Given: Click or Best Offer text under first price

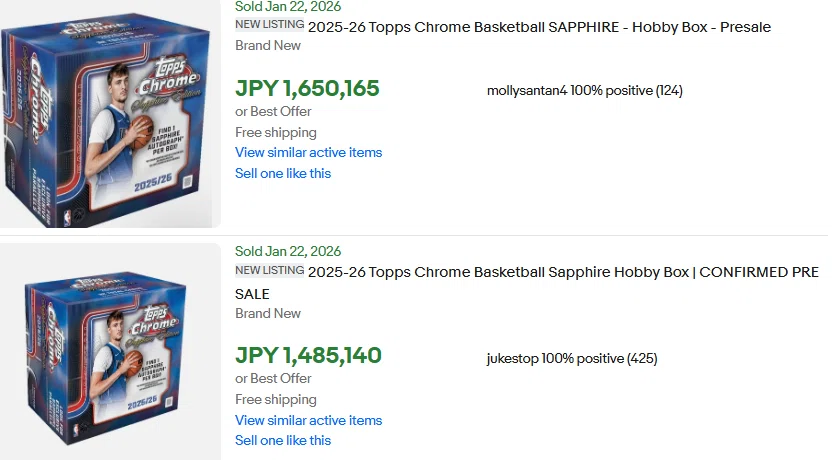Looking at the screenshot, I should (273, 112).
